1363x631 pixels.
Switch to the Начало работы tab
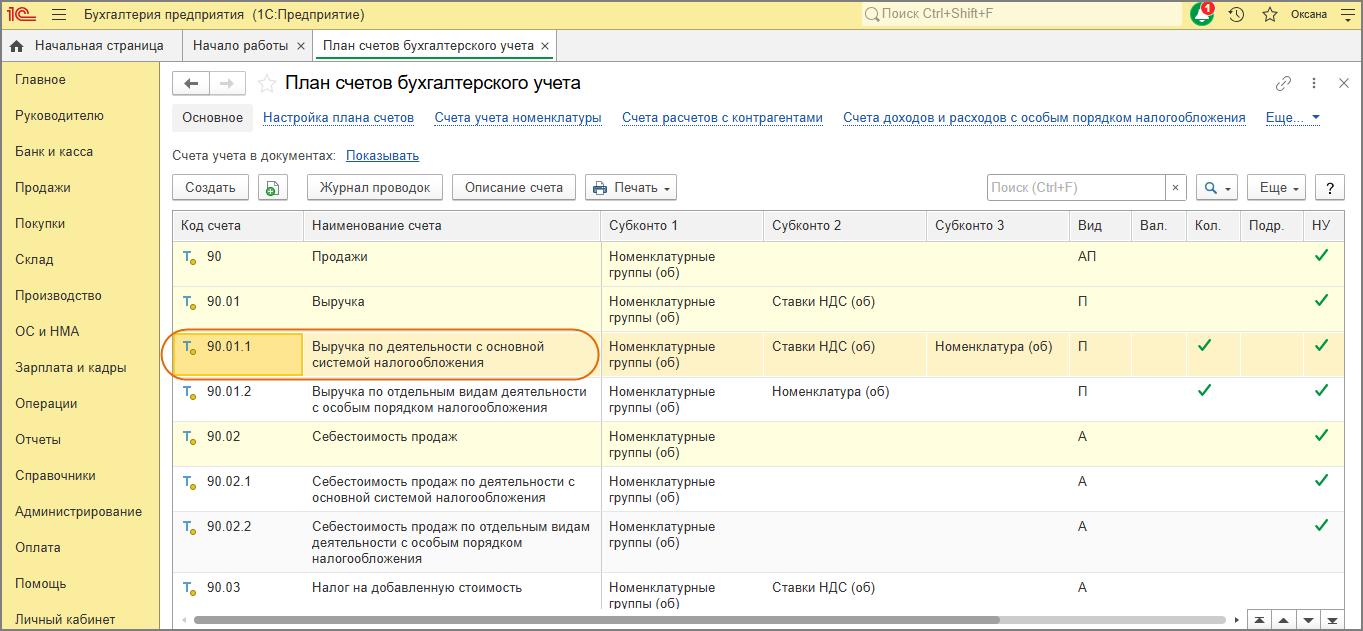240,46
